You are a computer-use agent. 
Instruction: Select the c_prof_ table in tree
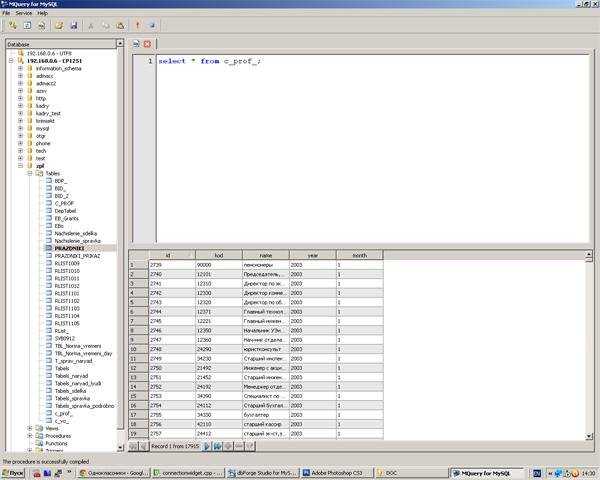point(64,413)
